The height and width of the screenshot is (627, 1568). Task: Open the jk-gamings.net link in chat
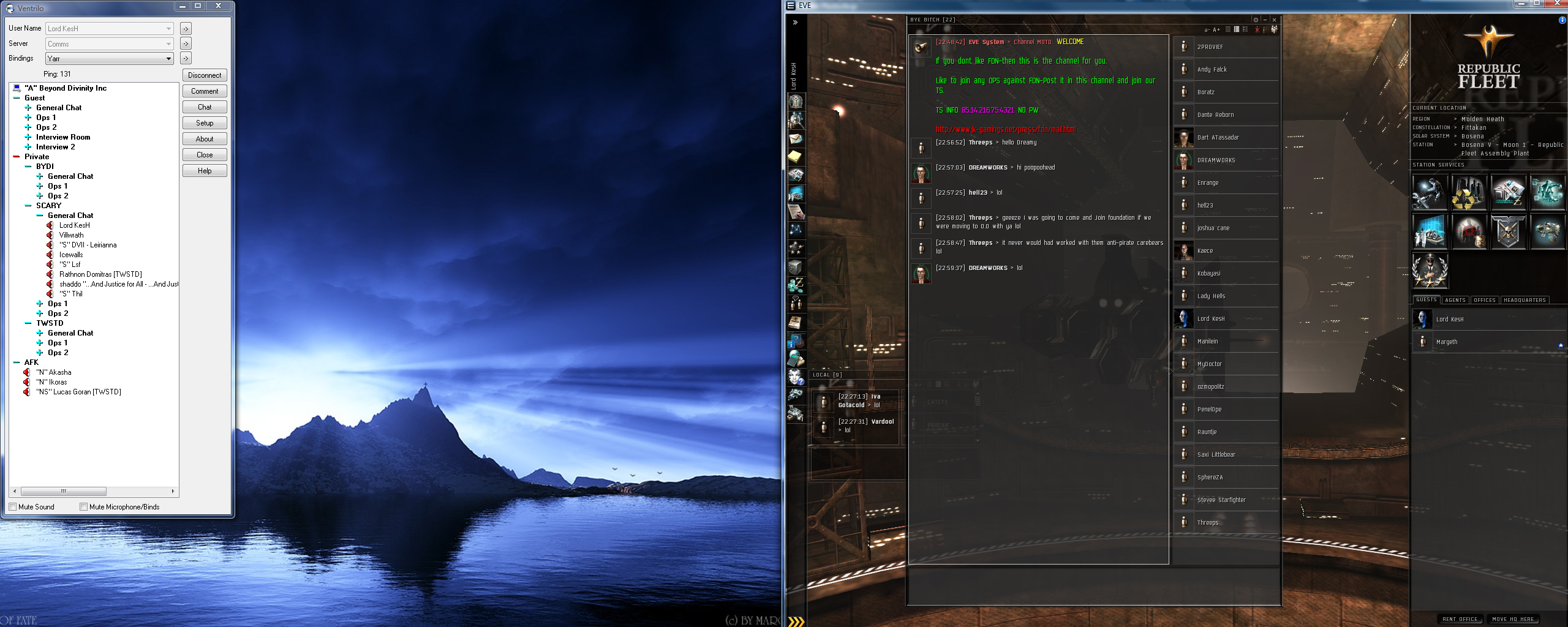(x=1006, y=130)
